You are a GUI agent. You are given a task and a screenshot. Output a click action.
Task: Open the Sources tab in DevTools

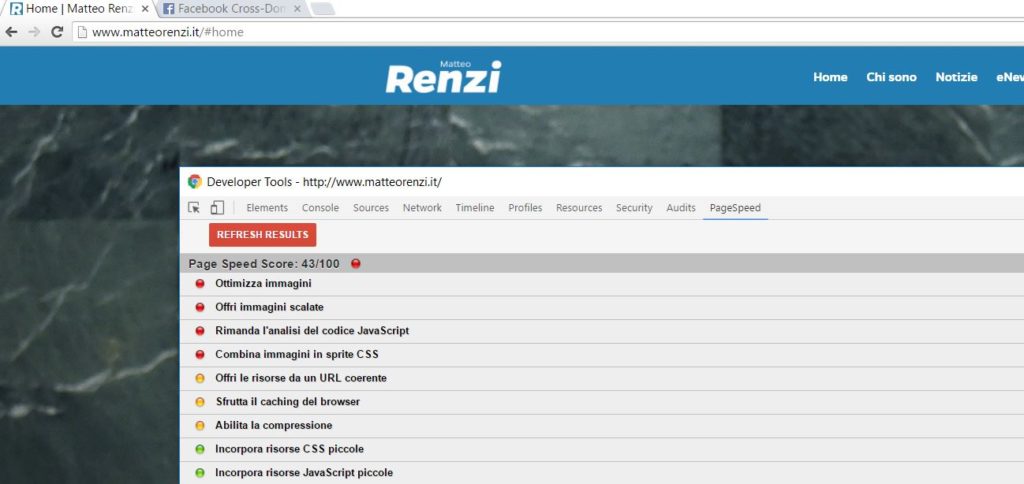pos(371,208)
